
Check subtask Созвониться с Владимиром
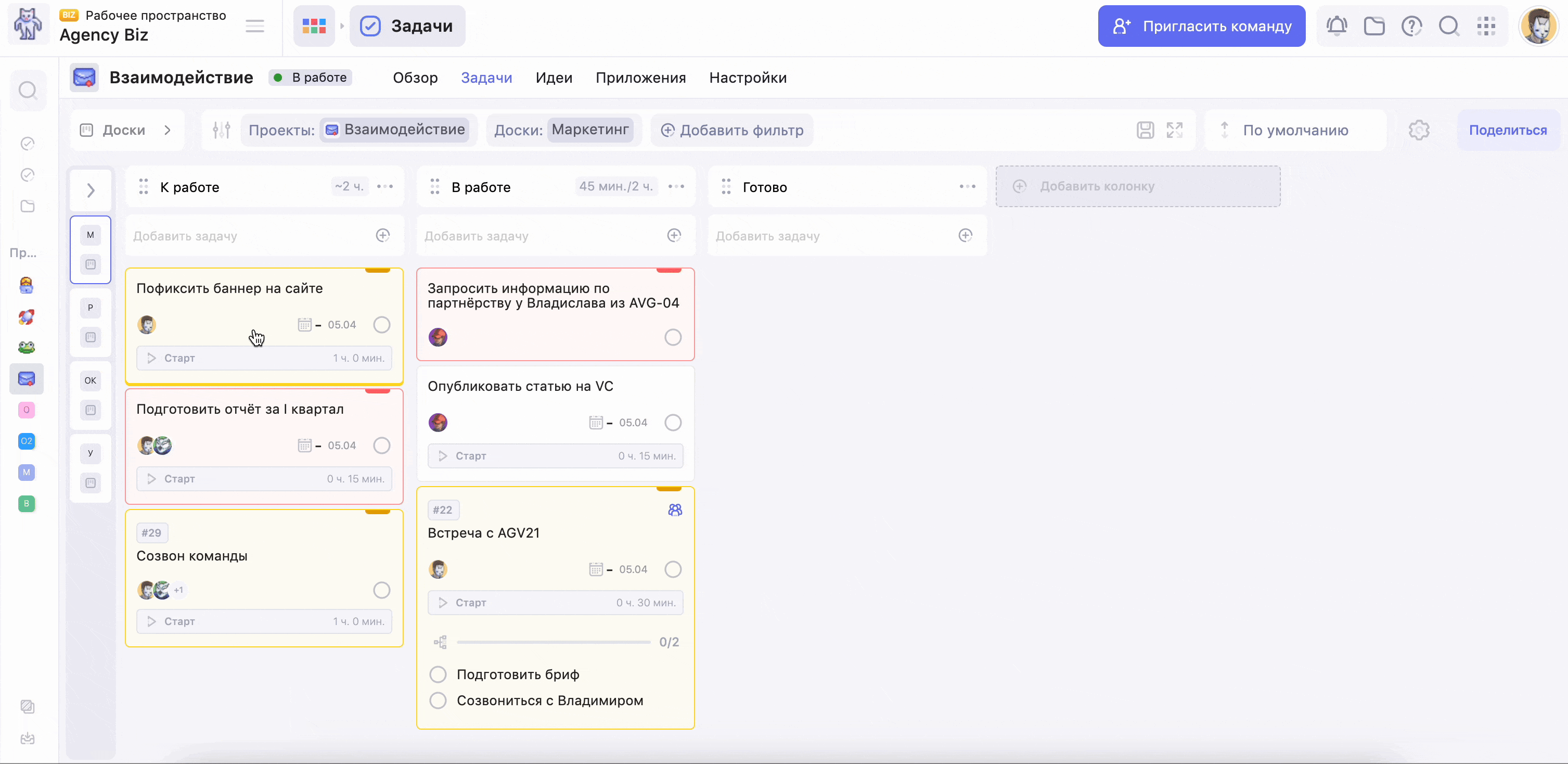(x=438, y=701)
